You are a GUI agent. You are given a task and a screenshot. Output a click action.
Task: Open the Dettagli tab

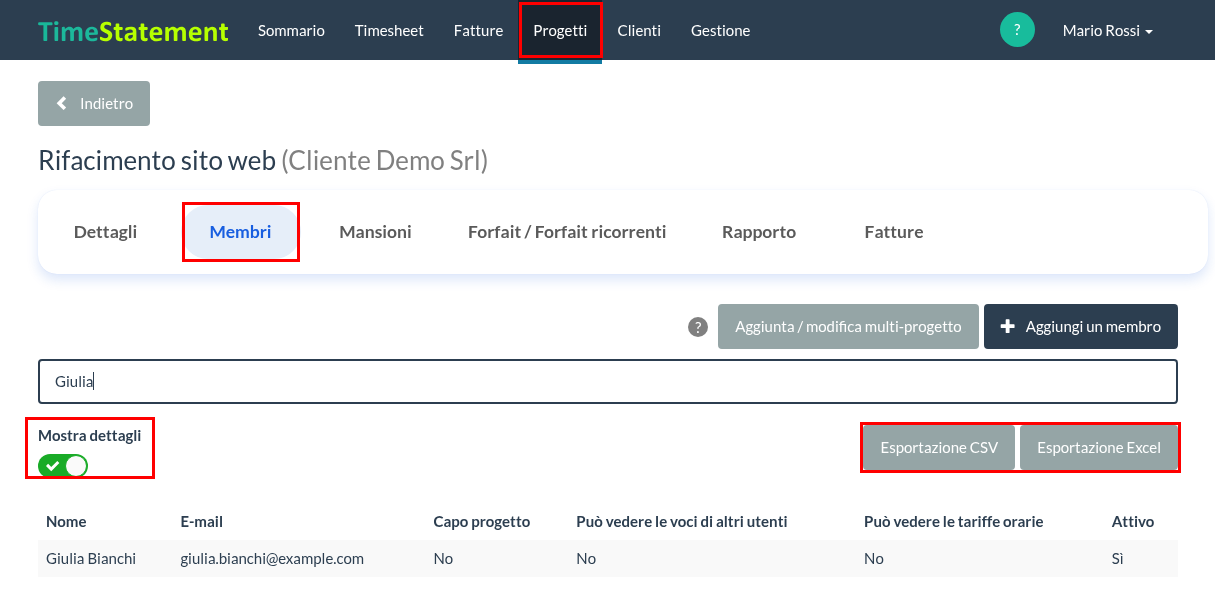pyautogui.click(x=105, y=232)
